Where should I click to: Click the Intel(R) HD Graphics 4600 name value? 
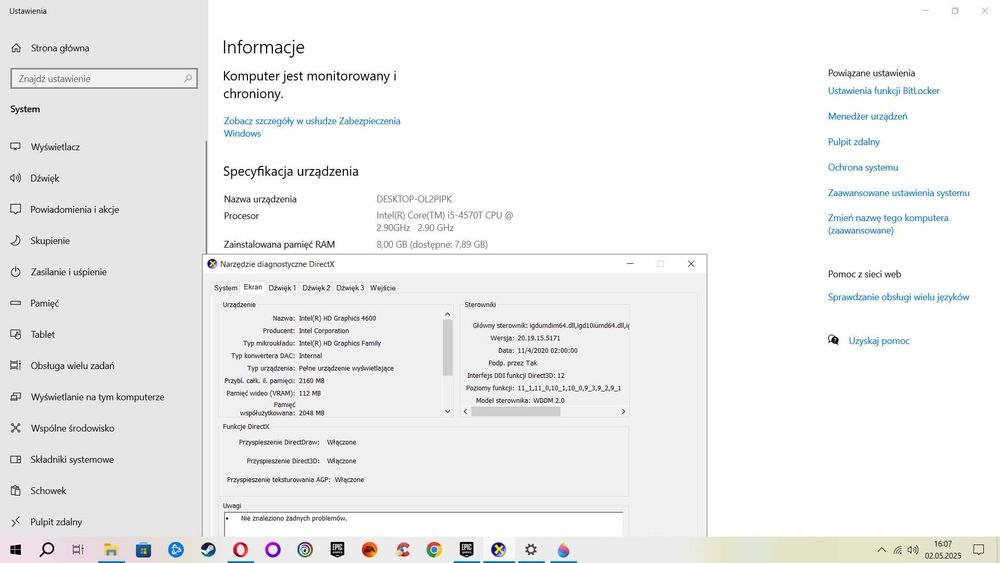click(337, 318)
